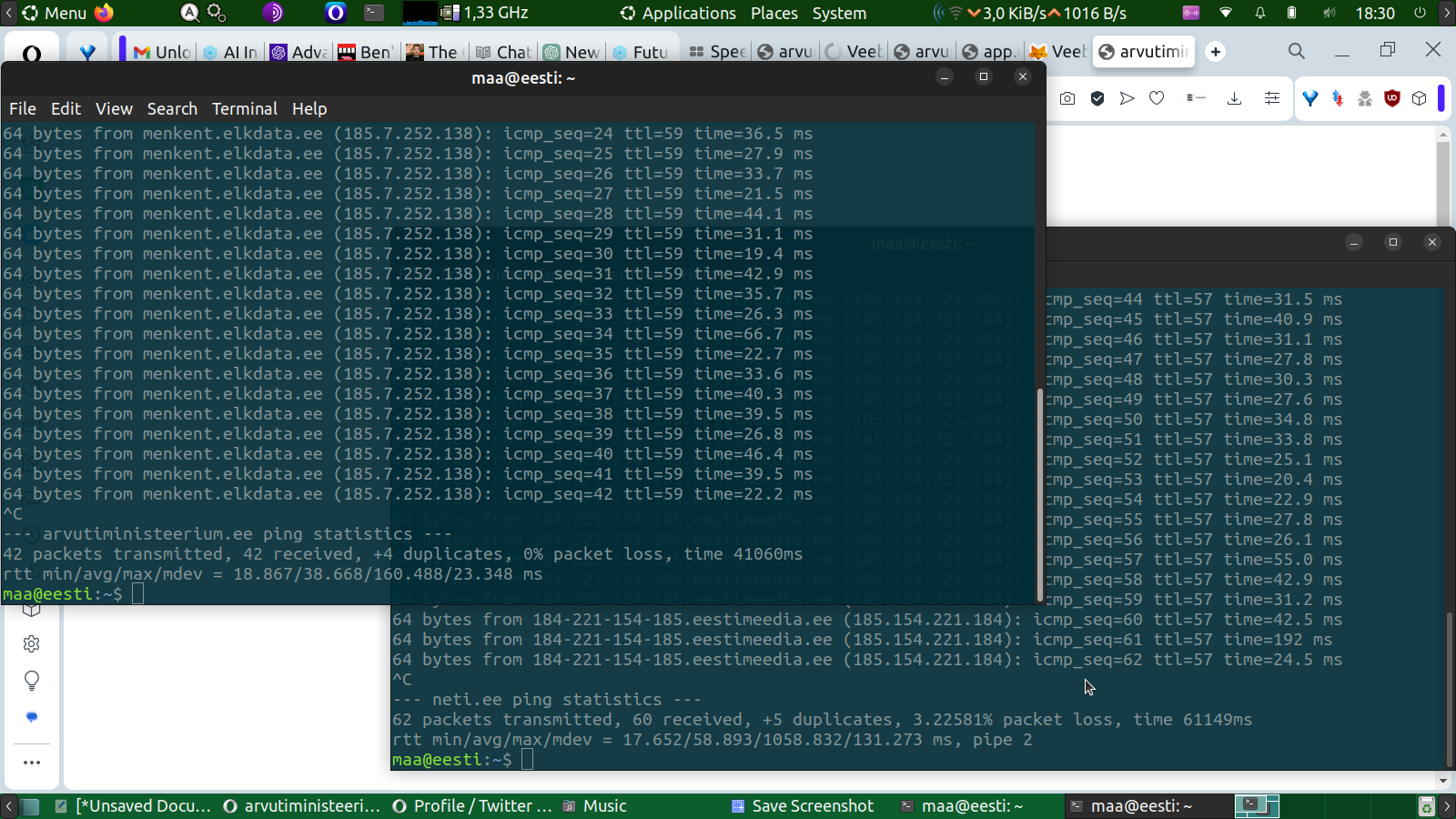Open Opera Easy Setup sliders icon

[x=1272, y=98]
